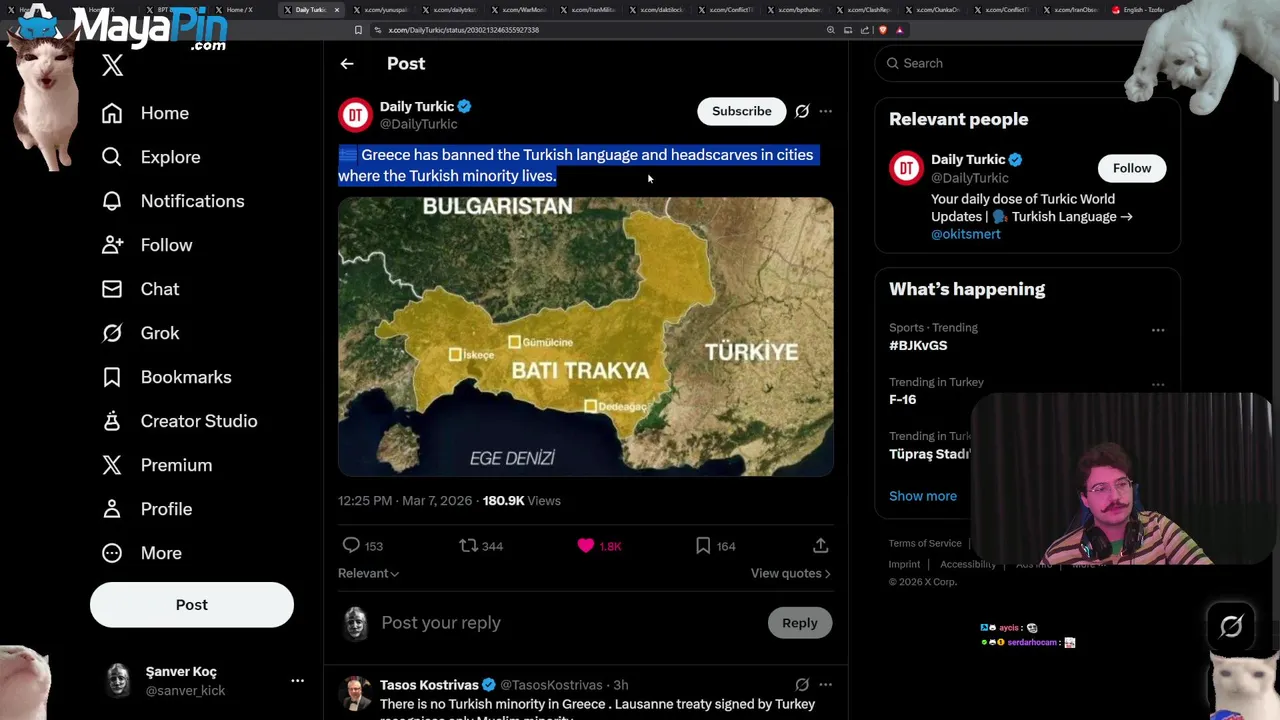This screenshot has height=720, width=1280.
Task: Open Tasos Kostrivas avatar on reply
Action: pyautogui.click(x=355, y=692)
